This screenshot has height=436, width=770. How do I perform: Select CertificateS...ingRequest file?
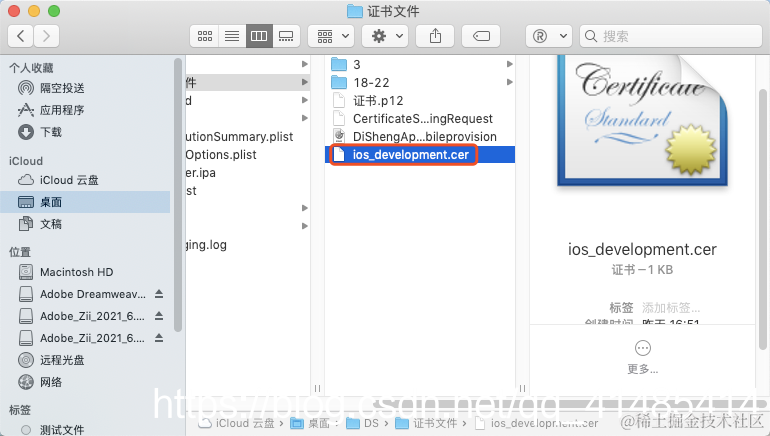coord(412,119)
